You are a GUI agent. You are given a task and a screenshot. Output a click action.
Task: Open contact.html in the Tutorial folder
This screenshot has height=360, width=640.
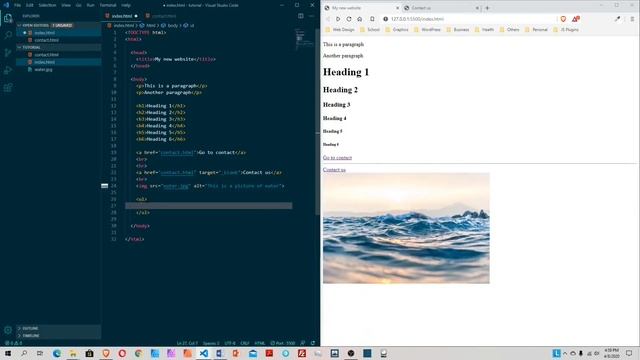tap(47, 55)
